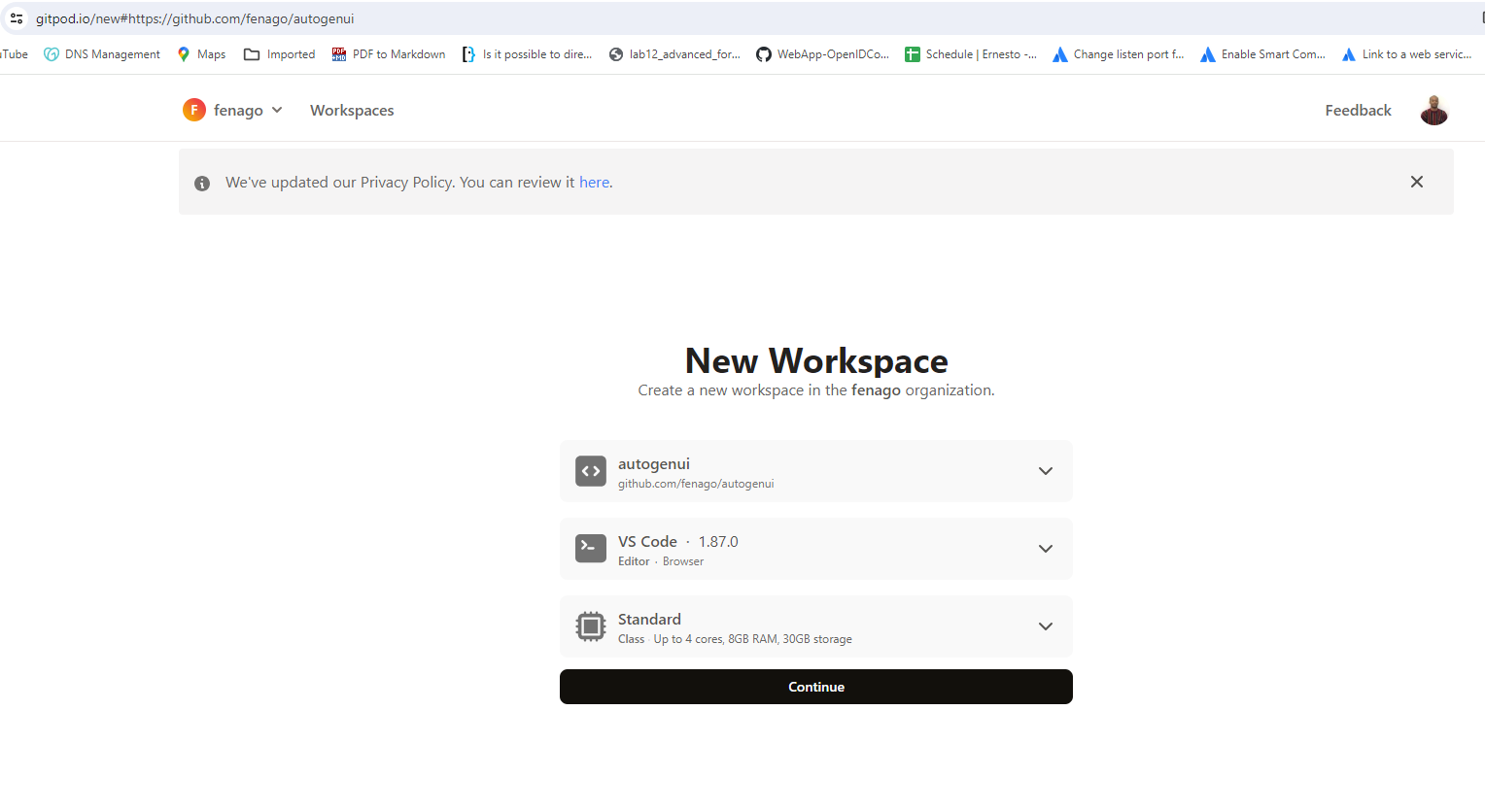Open Change listen port bookmark
Image resolution: width=1485 pixels, height=812 pixels.
pos(1119,54)
